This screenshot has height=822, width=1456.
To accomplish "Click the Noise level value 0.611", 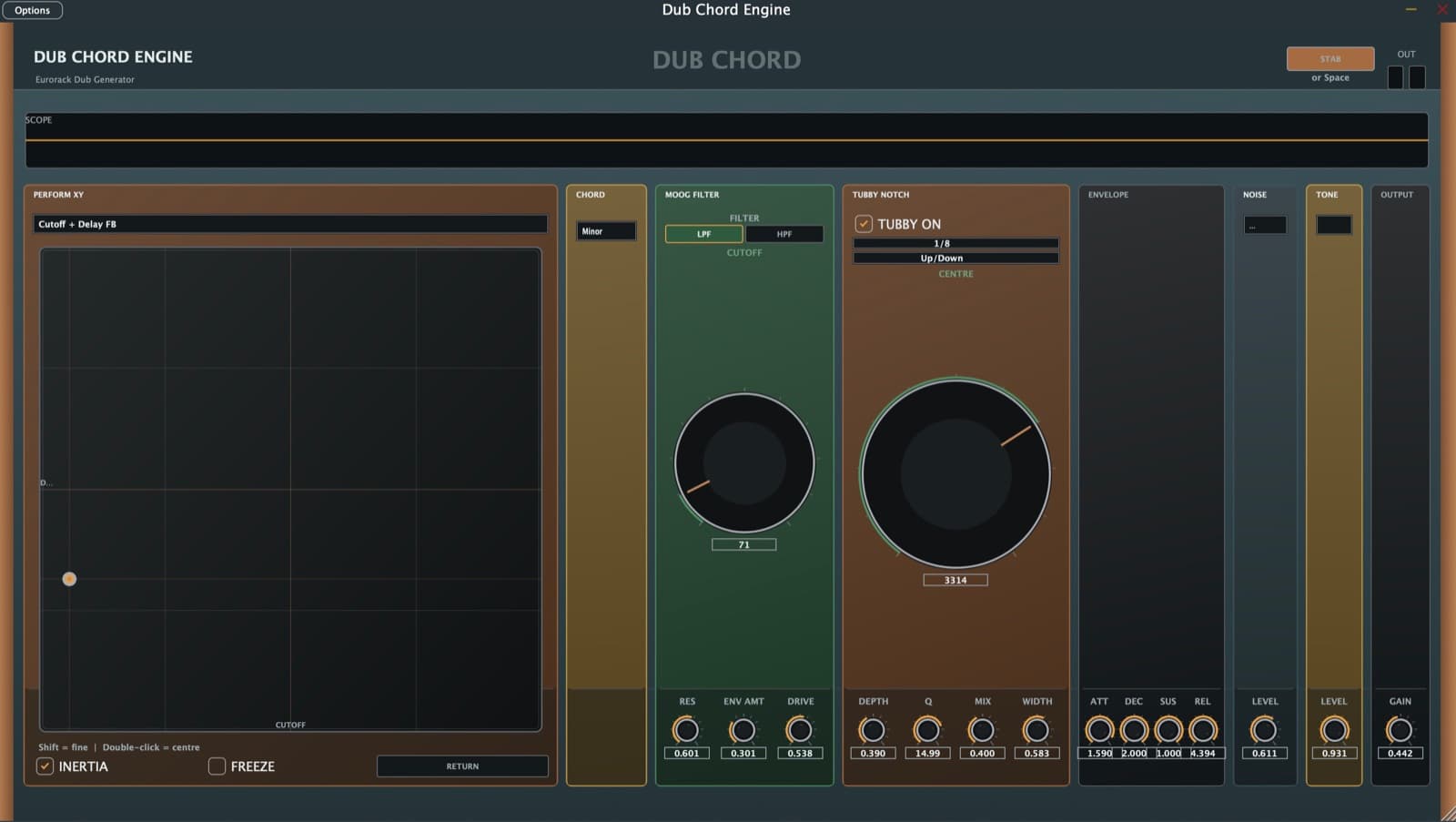I will pos(1264,754).
